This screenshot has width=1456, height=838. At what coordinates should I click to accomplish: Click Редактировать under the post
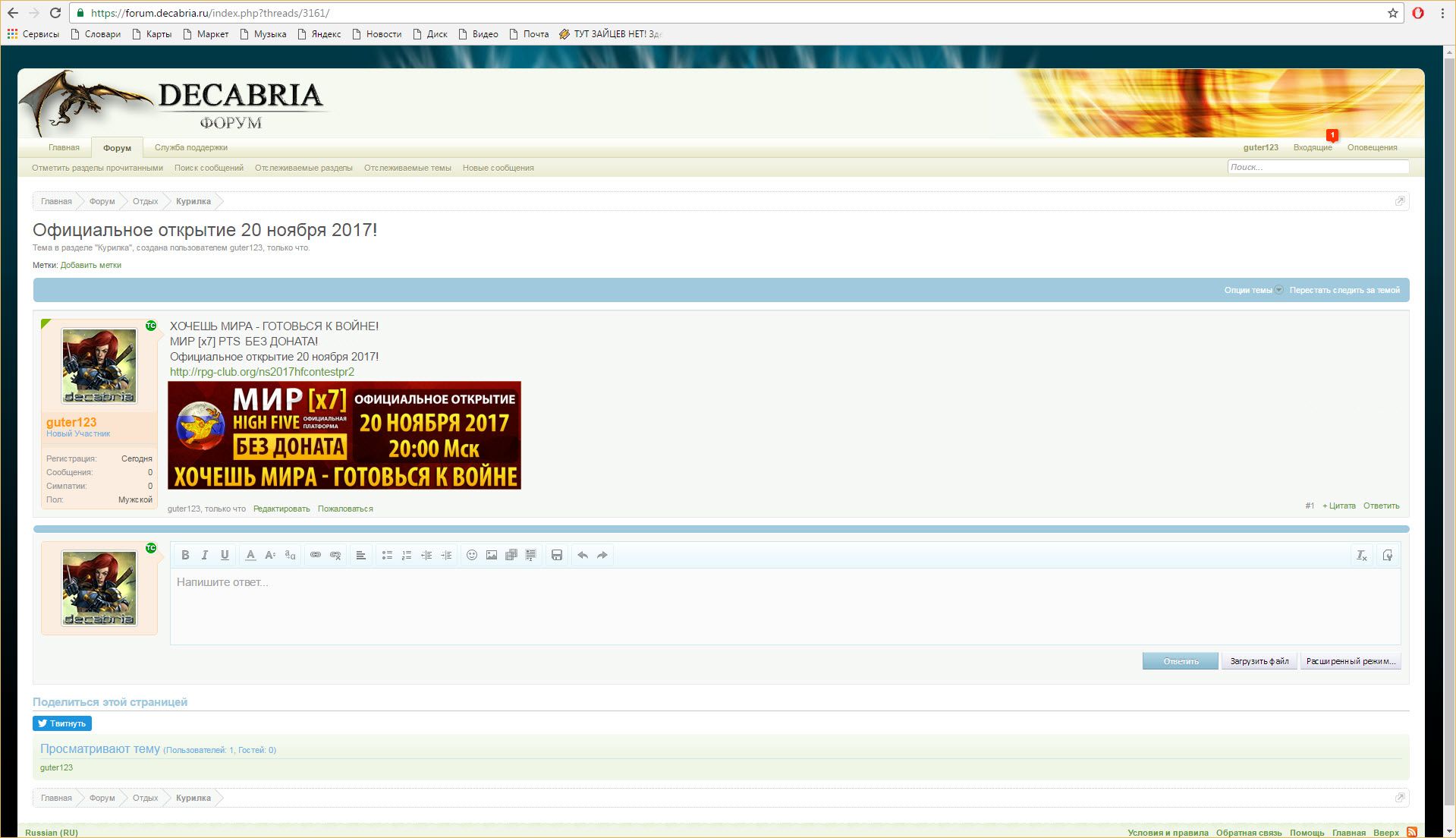[x=281, y=509]
